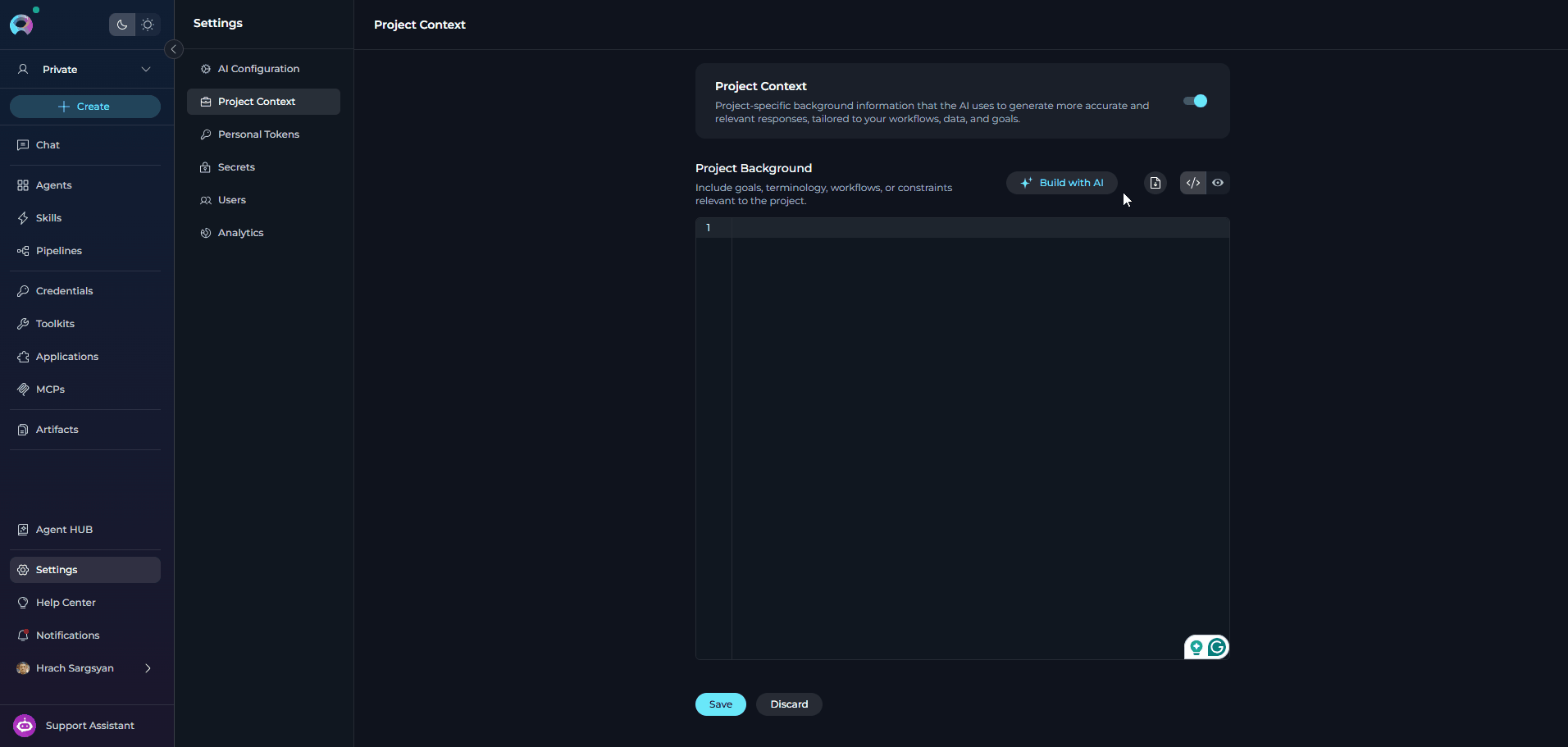
Task: Click the Hrach Sargsyan profile avatar
Action: (x=23, y=668)
